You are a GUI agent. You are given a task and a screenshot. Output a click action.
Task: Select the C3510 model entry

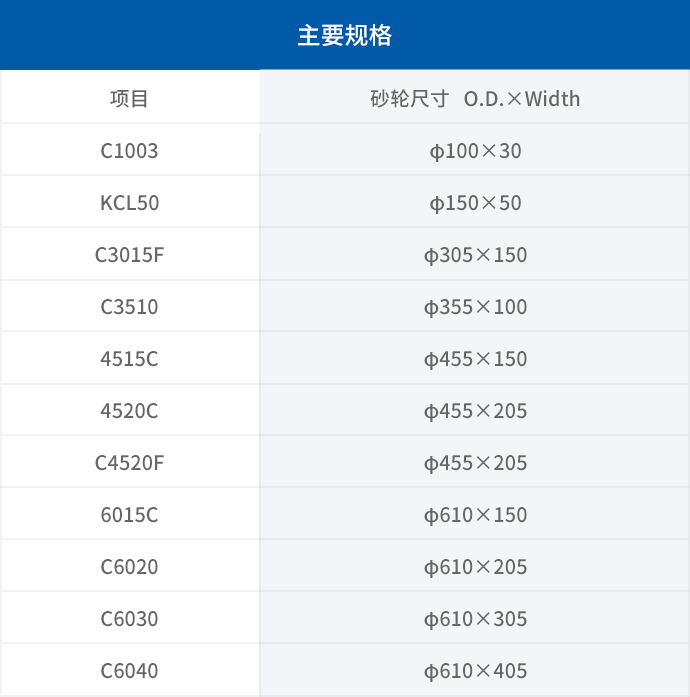129,307
